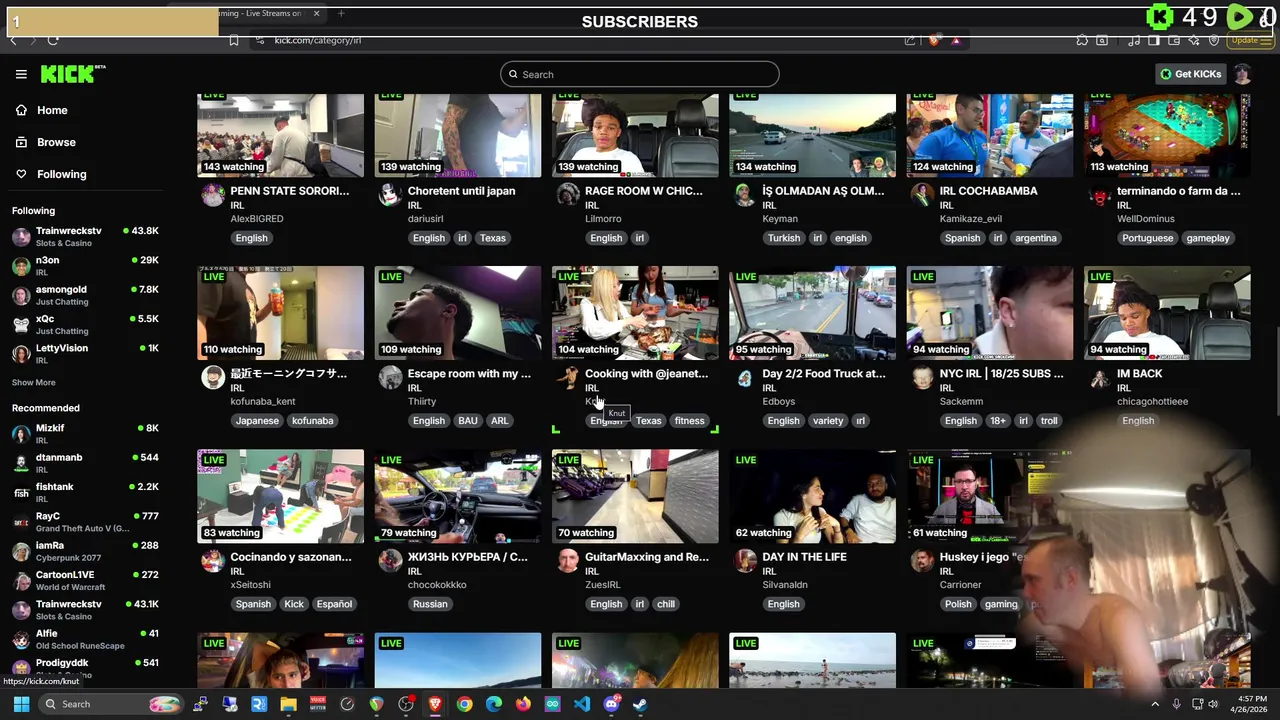Open dariusirl channel avatar
The image size is (1280, 720).
coord(390,195)
